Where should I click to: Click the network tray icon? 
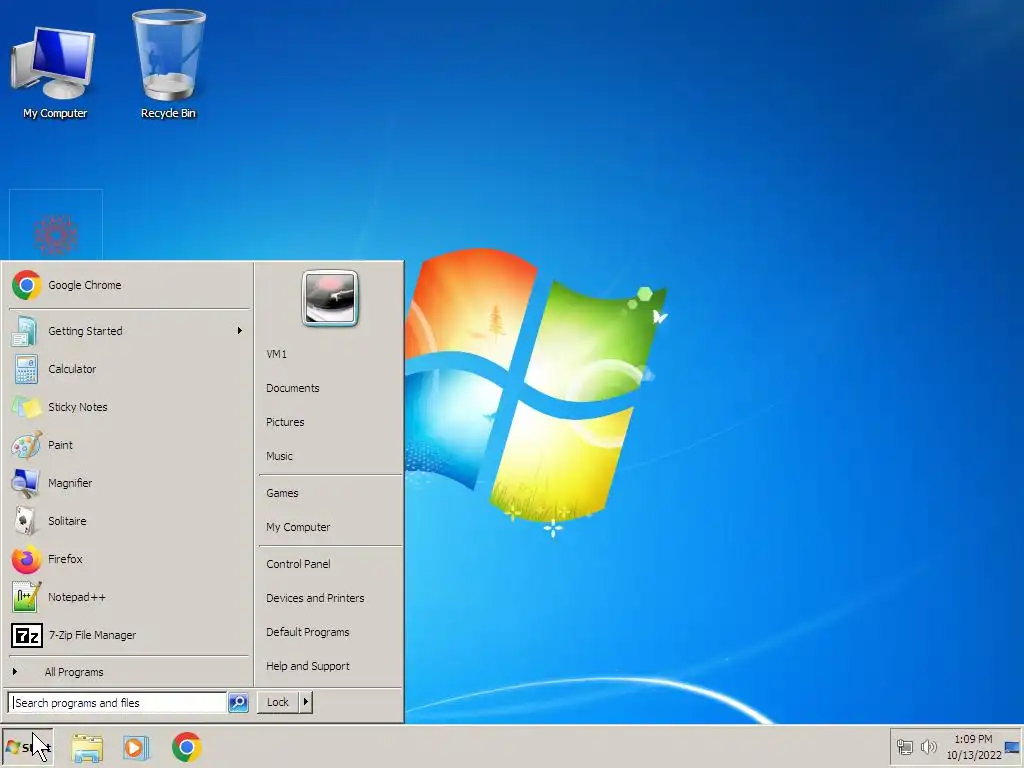pyautogui.click(x=904, y=746)
